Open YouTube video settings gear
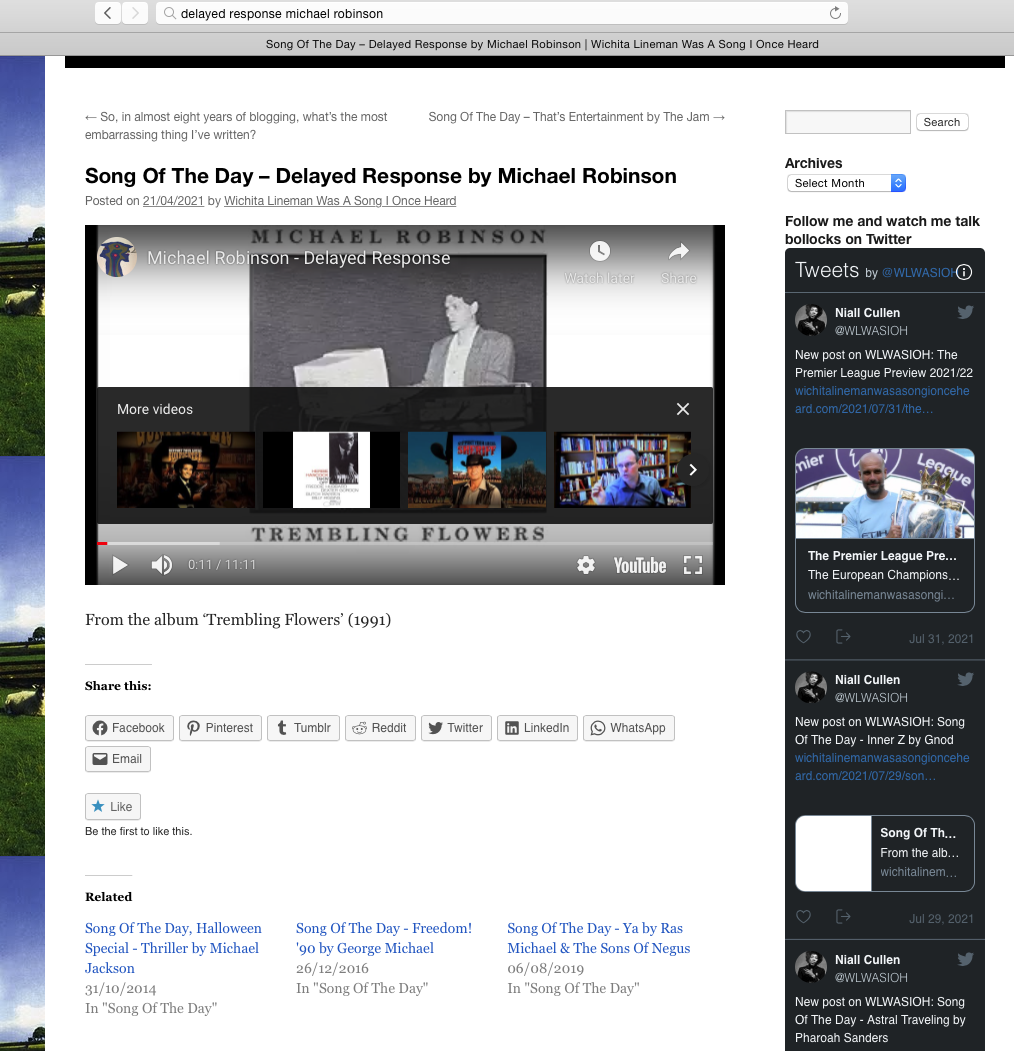The height and width of the screenshot is (1051, 1014). [x=586, y=565]
